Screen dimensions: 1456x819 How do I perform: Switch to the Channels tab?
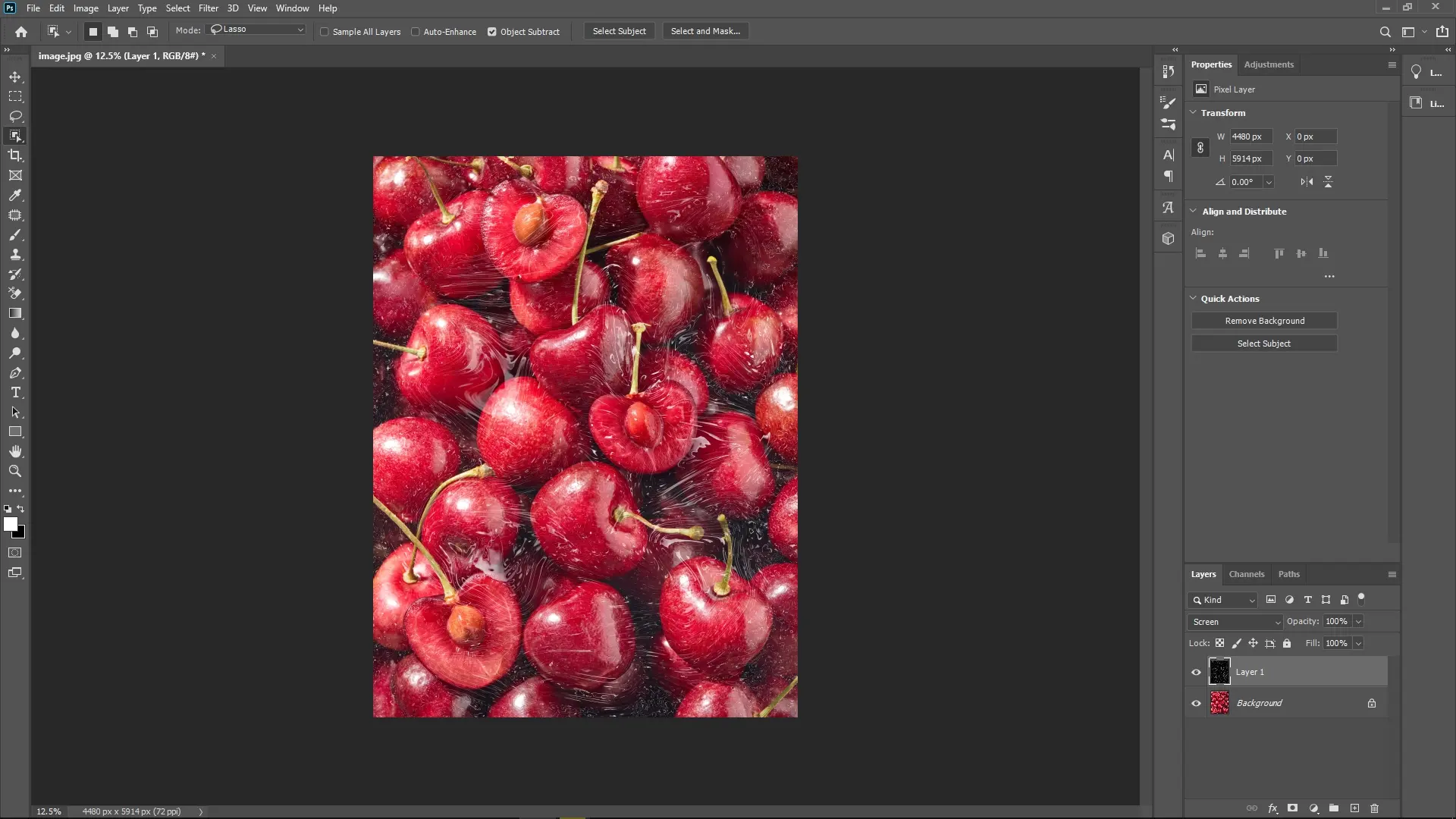coord(1246,574)
